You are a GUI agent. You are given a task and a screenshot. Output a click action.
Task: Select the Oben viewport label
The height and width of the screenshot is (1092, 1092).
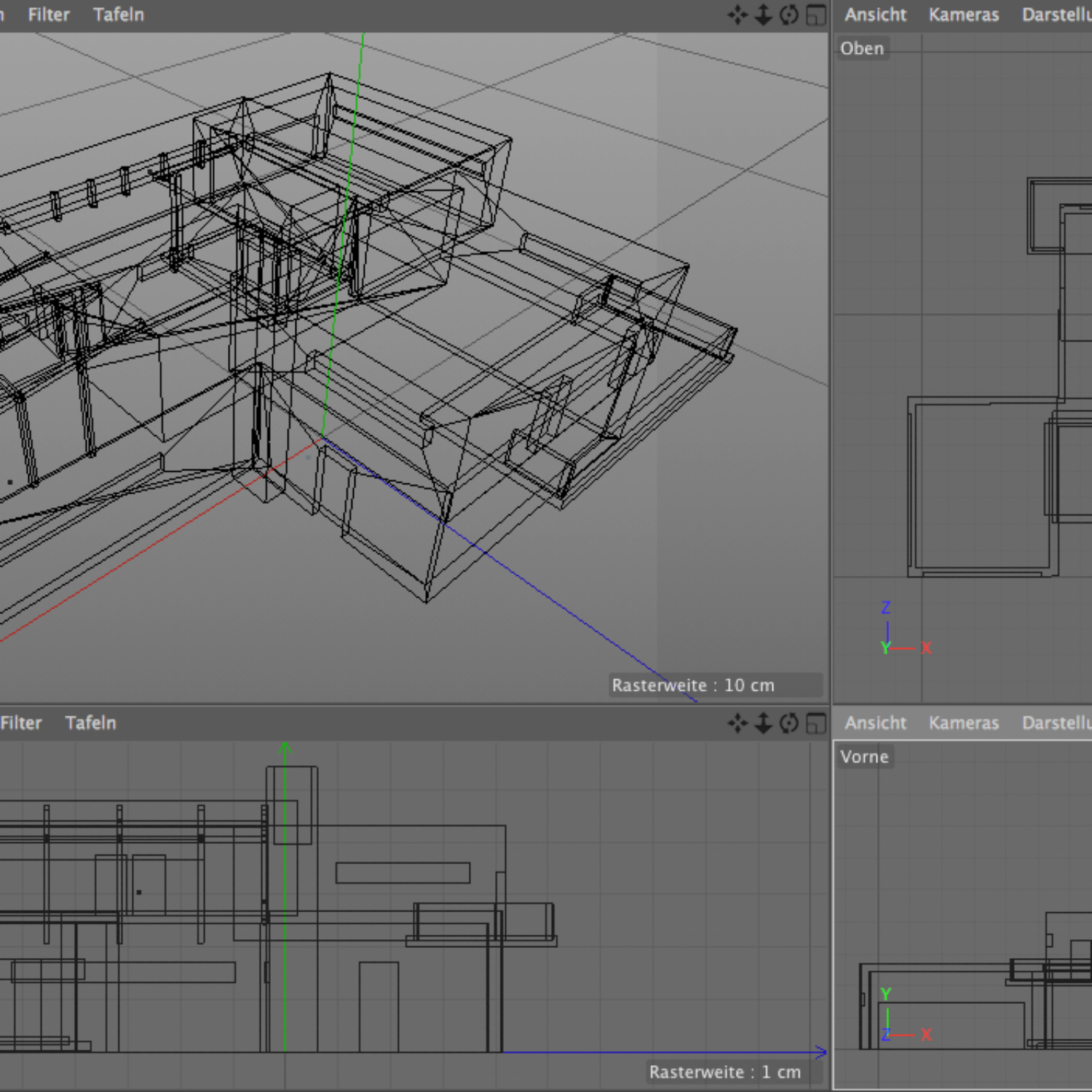coord(862,49)
